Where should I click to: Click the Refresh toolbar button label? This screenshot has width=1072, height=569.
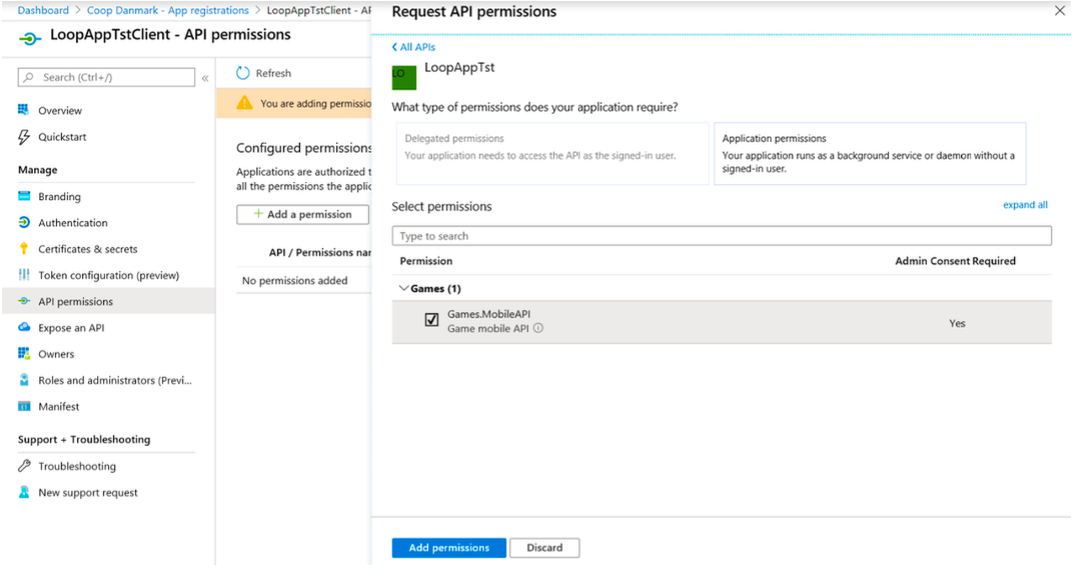(x=273, y=73)
